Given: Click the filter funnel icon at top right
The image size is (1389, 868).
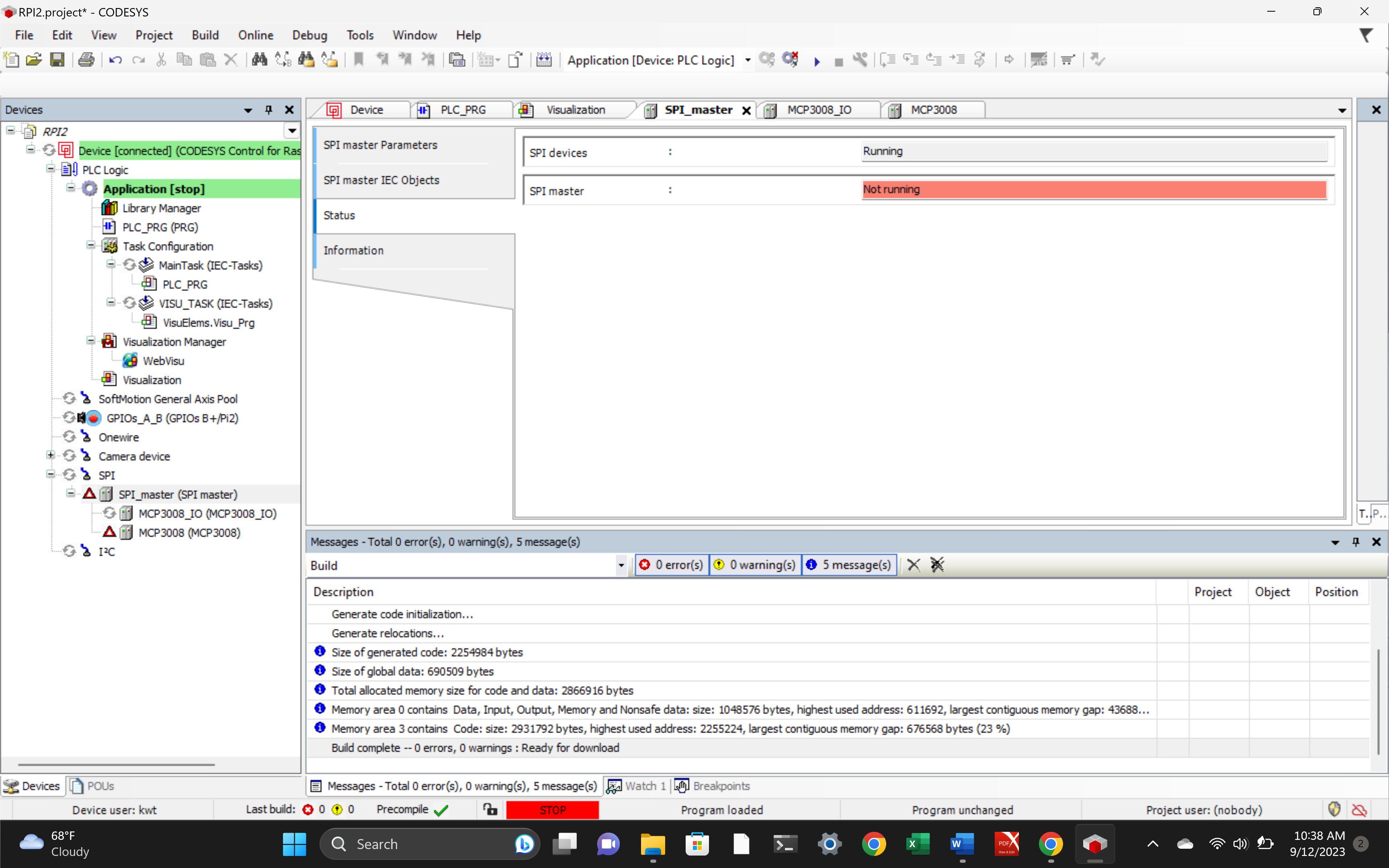Looking at the screenshot, I should (x=1365, y=36).
